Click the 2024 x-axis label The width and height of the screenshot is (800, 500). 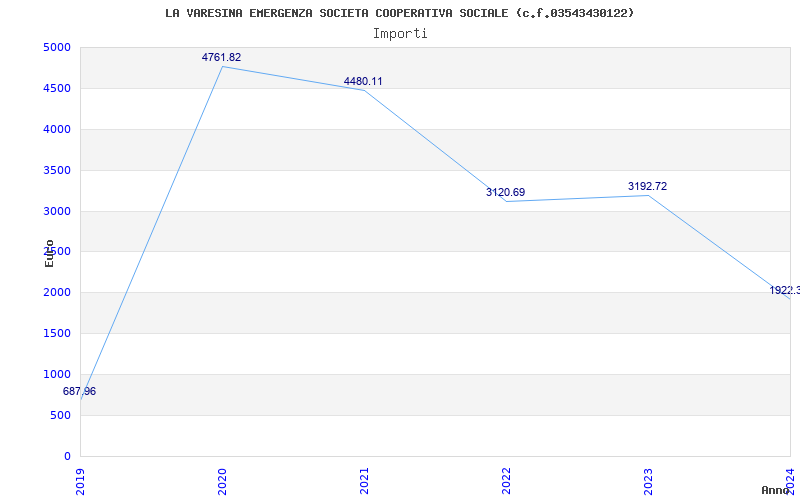pos(790,481)
